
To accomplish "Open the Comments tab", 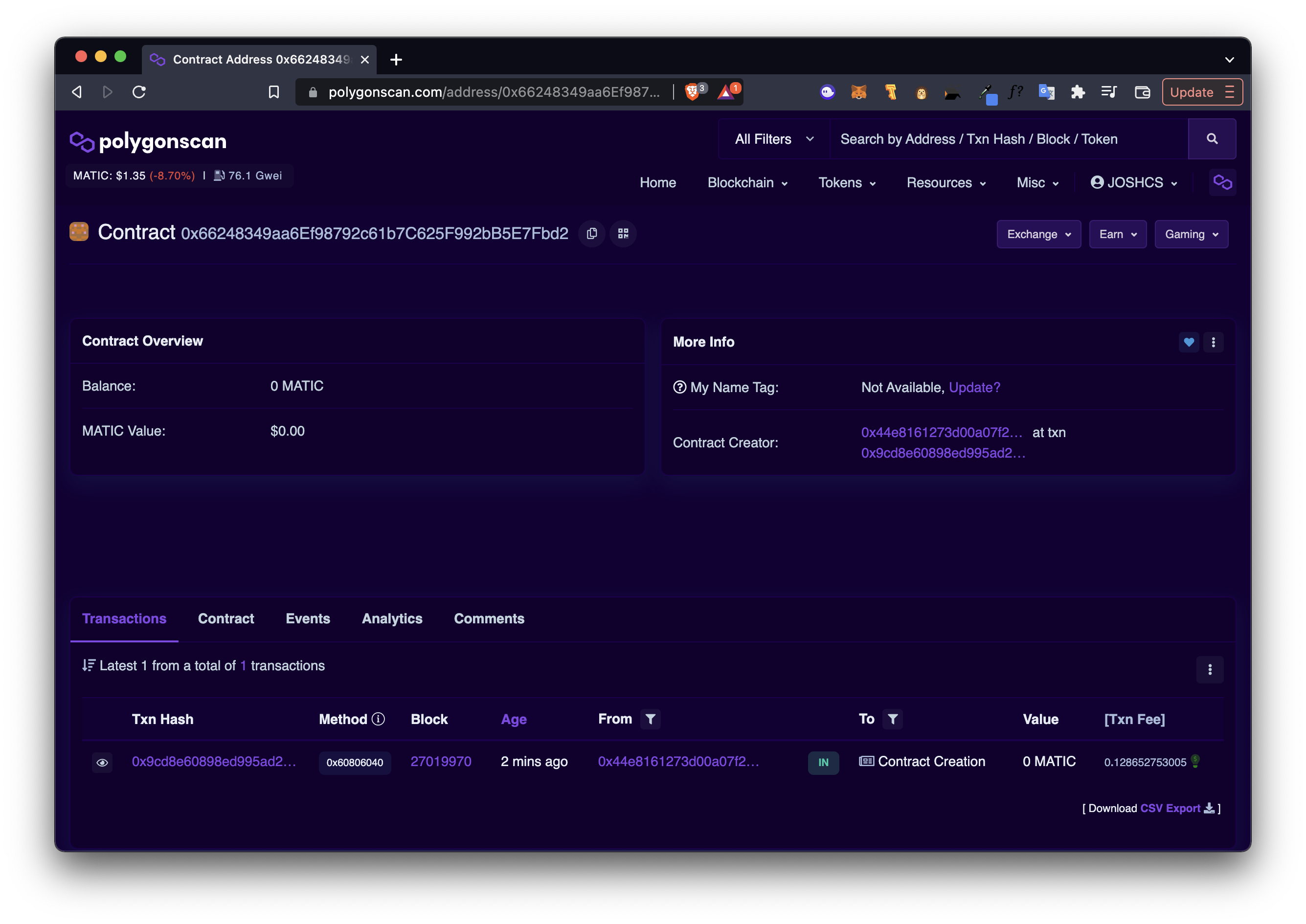I will [x=489, y=618].
